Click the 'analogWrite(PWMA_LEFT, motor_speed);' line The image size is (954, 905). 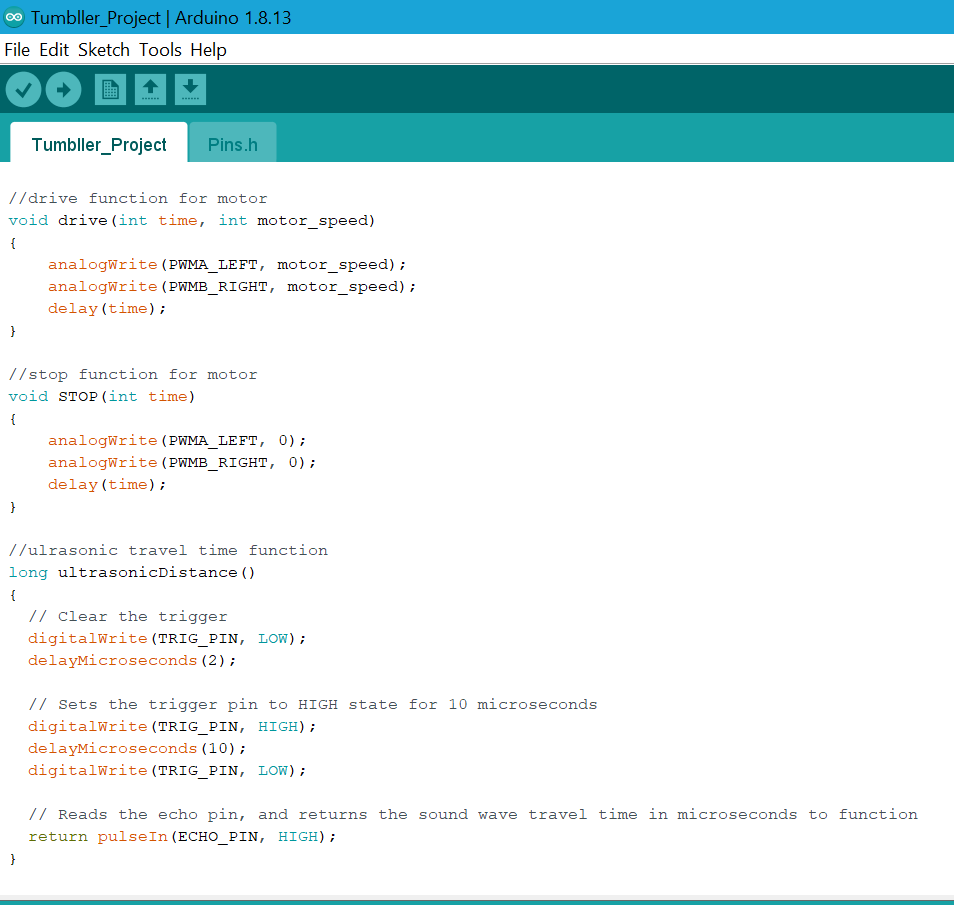(x=227, y=265)
